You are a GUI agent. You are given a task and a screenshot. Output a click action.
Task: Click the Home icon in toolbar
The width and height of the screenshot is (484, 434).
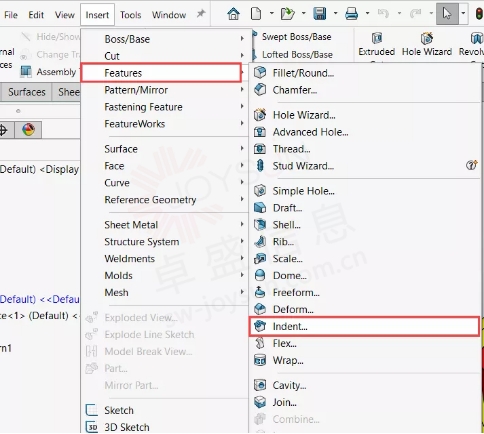pyautogui.click(x=233, y=14)
